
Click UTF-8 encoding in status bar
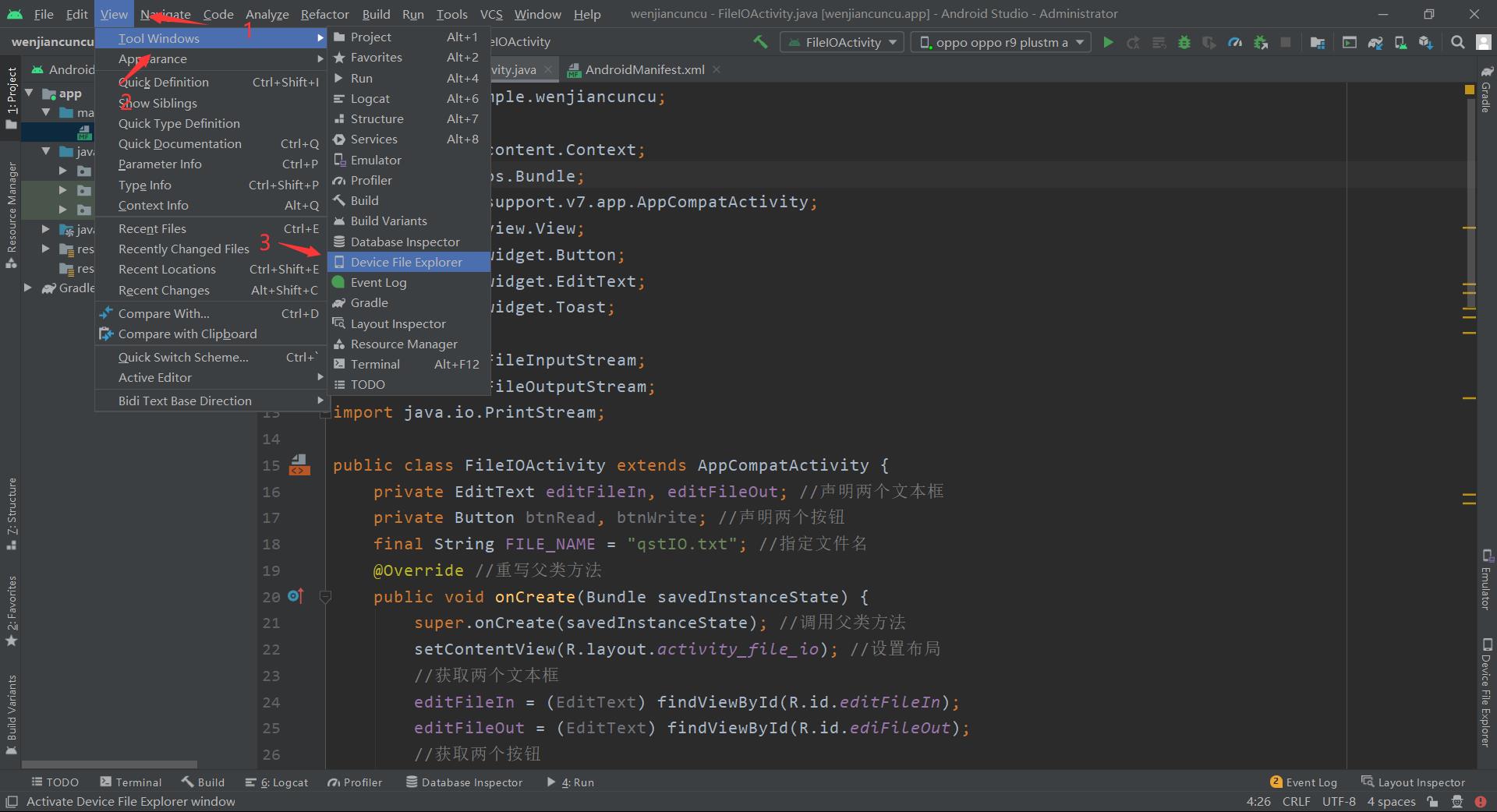click(1339, 802)
